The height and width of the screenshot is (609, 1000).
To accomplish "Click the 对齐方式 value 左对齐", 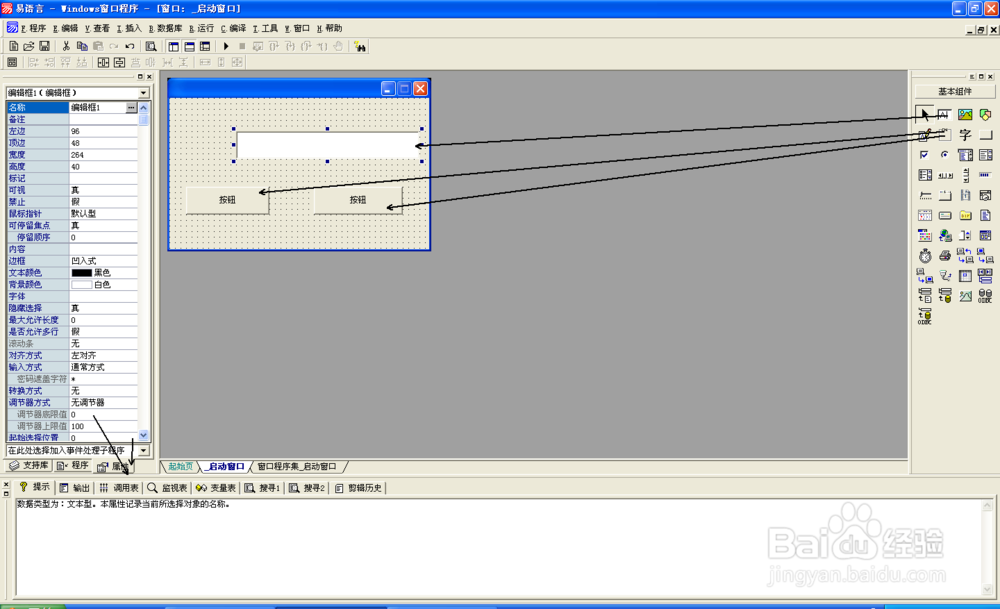I will coord(103,355).
